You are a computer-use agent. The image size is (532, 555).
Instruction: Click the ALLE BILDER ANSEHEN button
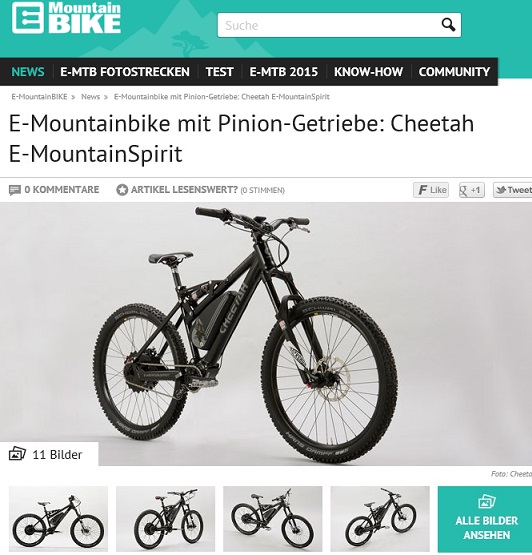tap(485, 519)
